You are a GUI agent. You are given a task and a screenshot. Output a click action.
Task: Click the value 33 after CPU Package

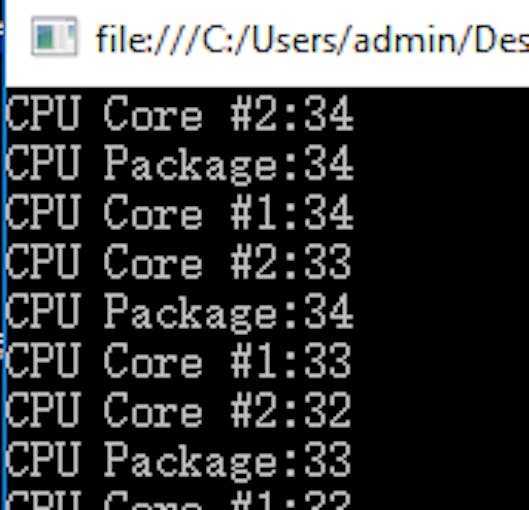click(x=328, y=459)
